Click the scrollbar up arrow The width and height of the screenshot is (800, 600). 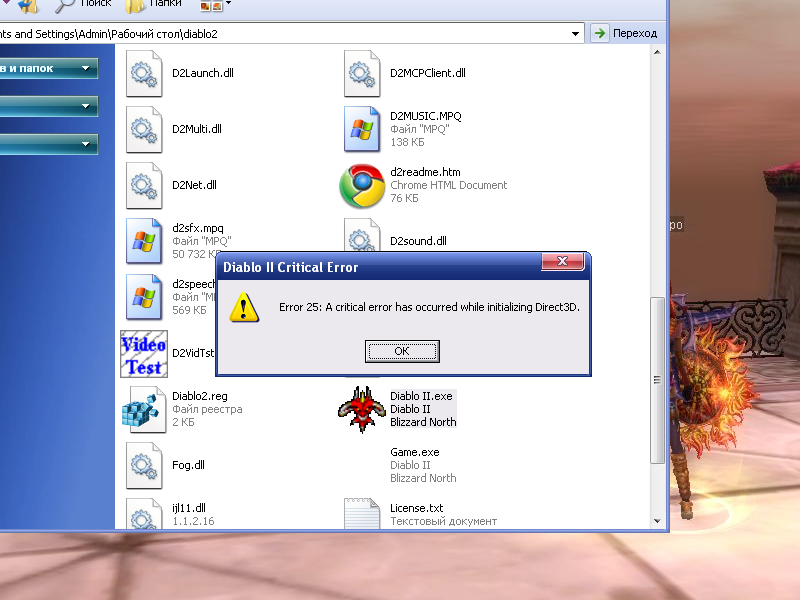(x=657, y=52)
